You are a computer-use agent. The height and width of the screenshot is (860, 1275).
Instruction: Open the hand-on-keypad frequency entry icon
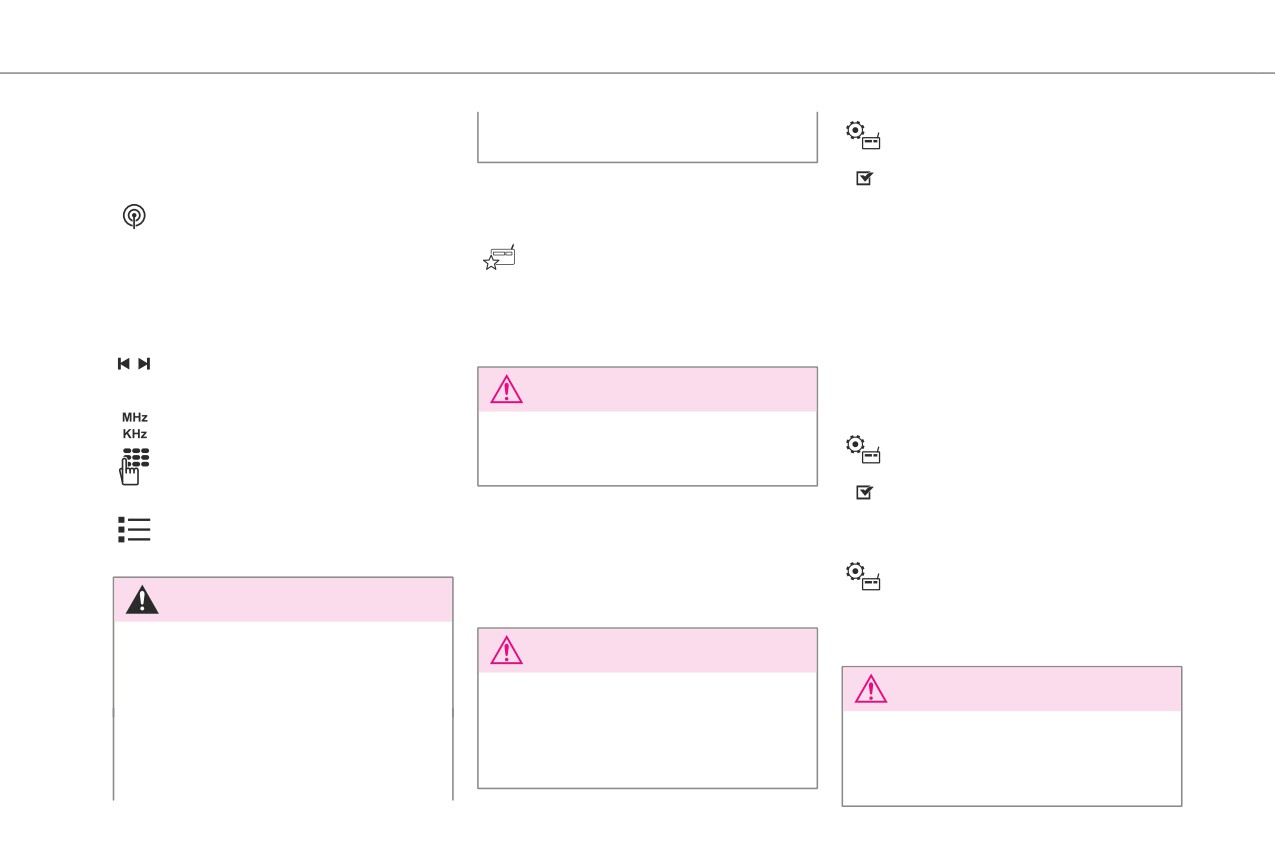(x=134, y=466)
